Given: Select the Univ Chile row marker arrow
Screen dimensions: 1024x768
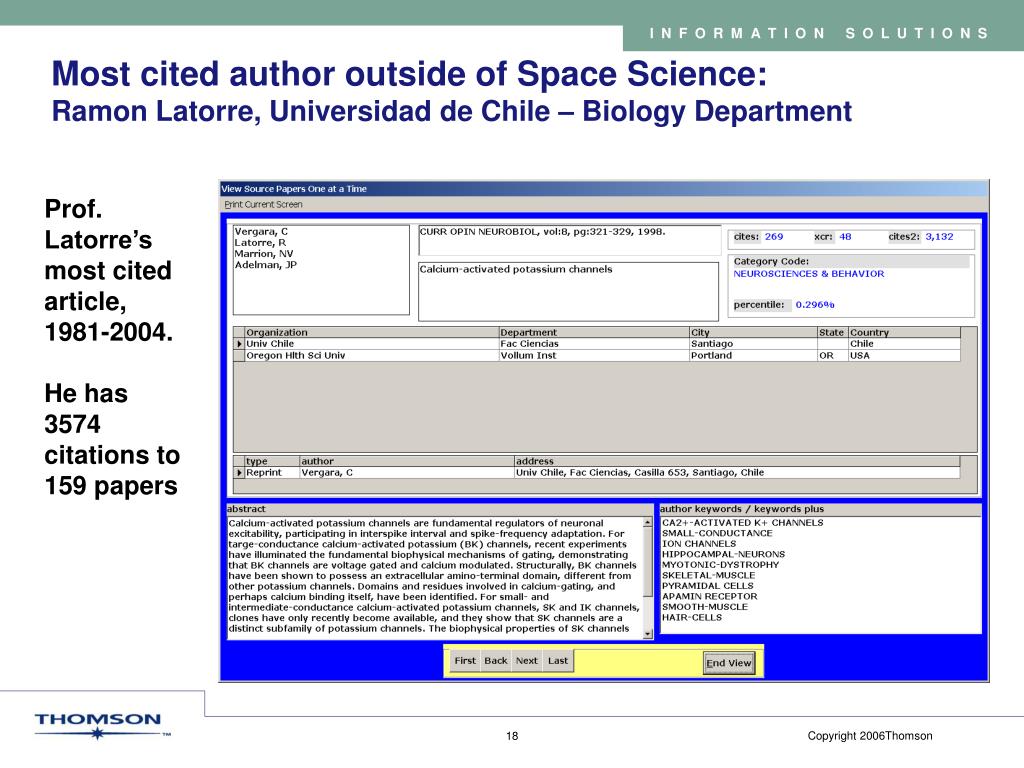Looking at the screenshot, I should pos(240,344).
